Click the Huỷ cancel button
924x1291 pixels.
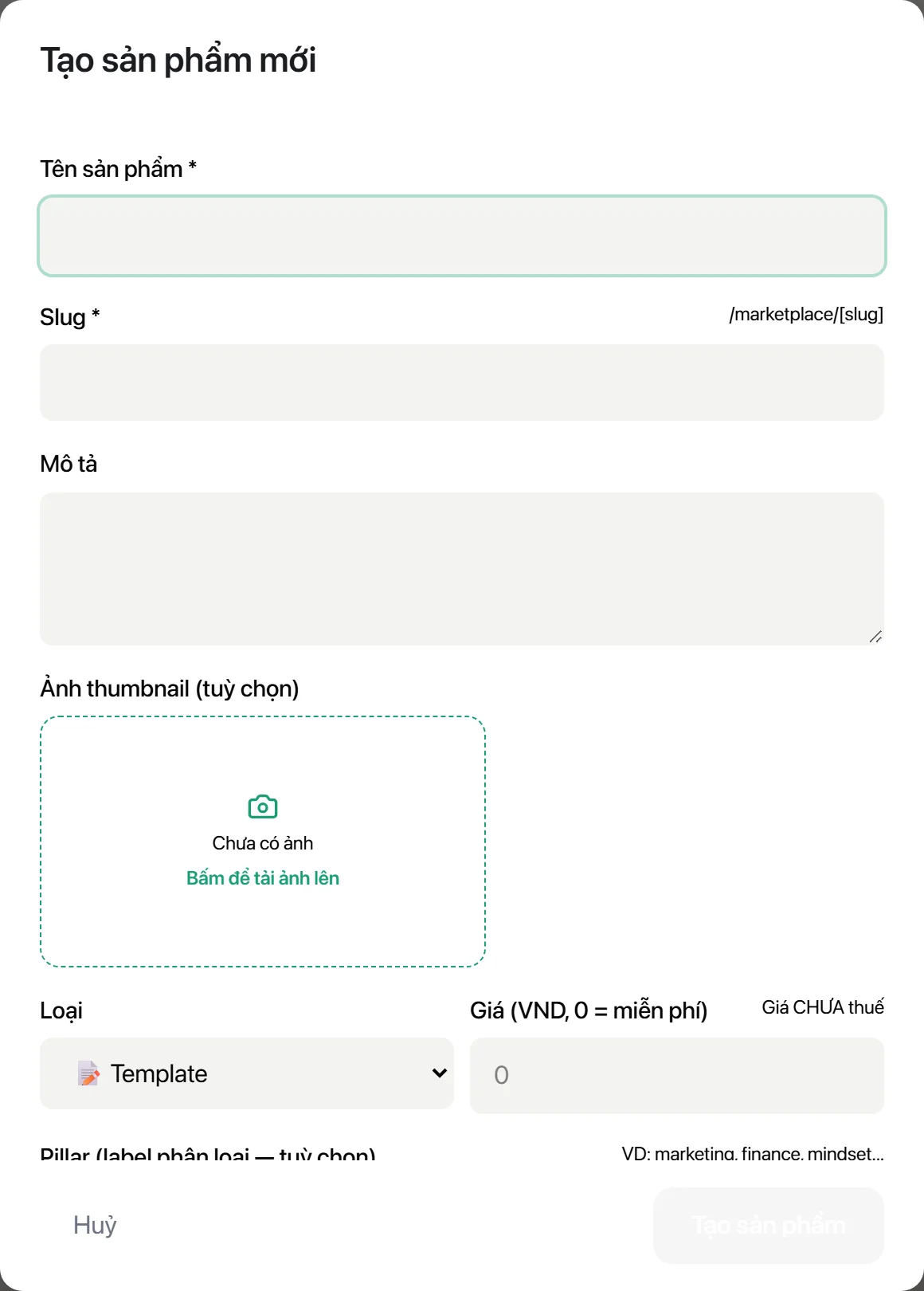[95, 1225]
